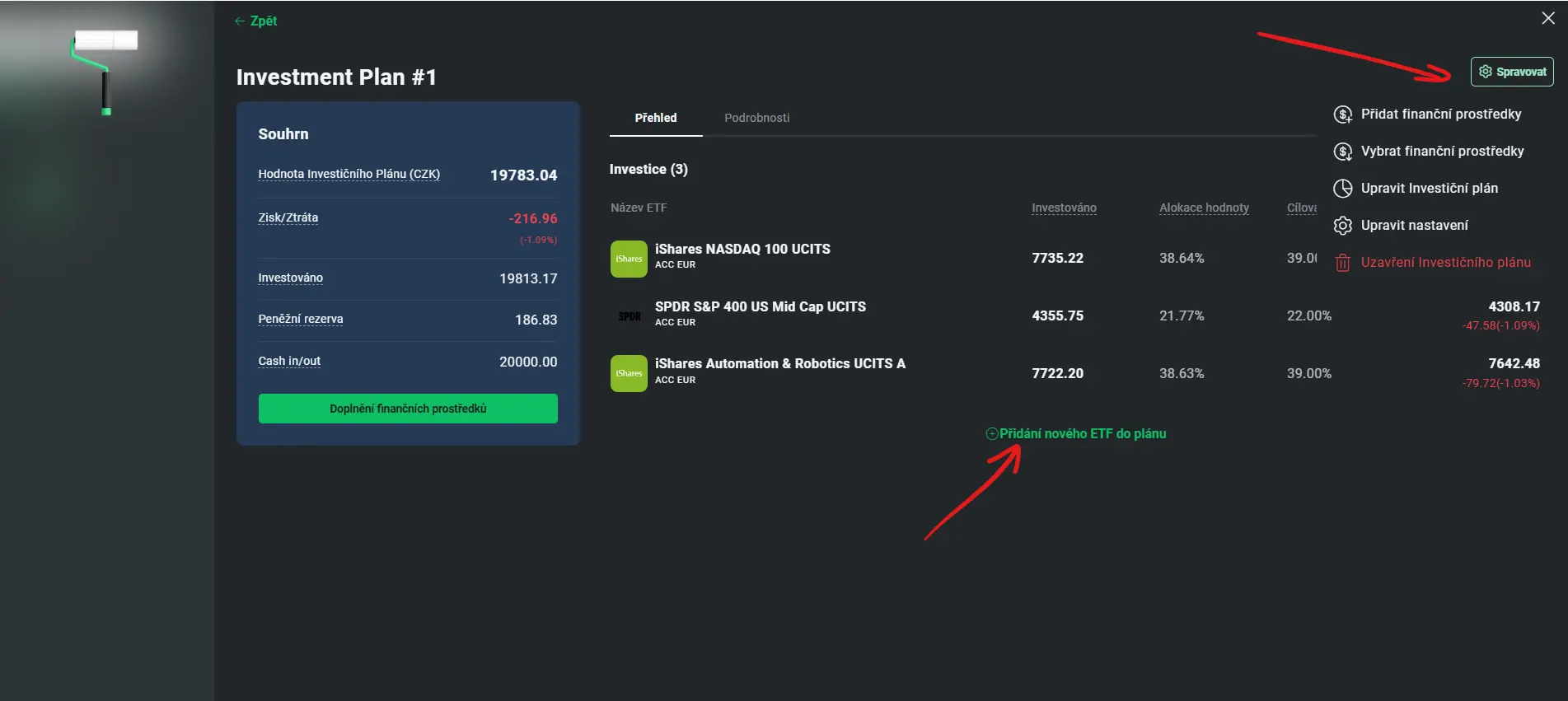Click the target allocation 39.00%
Viewport: 1568px width, 701px height.
tap(1309, 373)
